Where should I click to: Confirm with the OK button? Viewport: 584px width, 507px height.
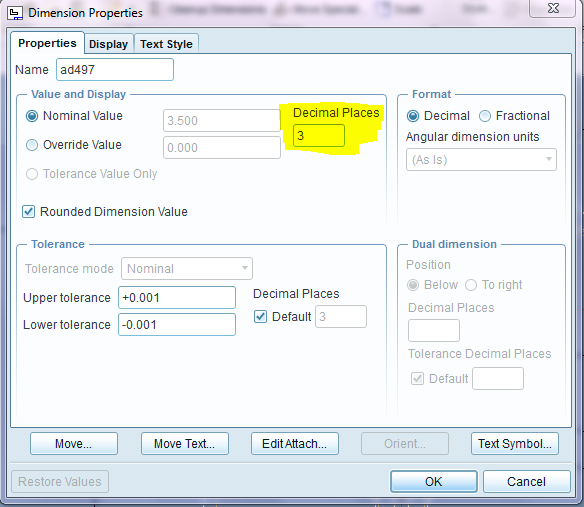tap(434, 481)
